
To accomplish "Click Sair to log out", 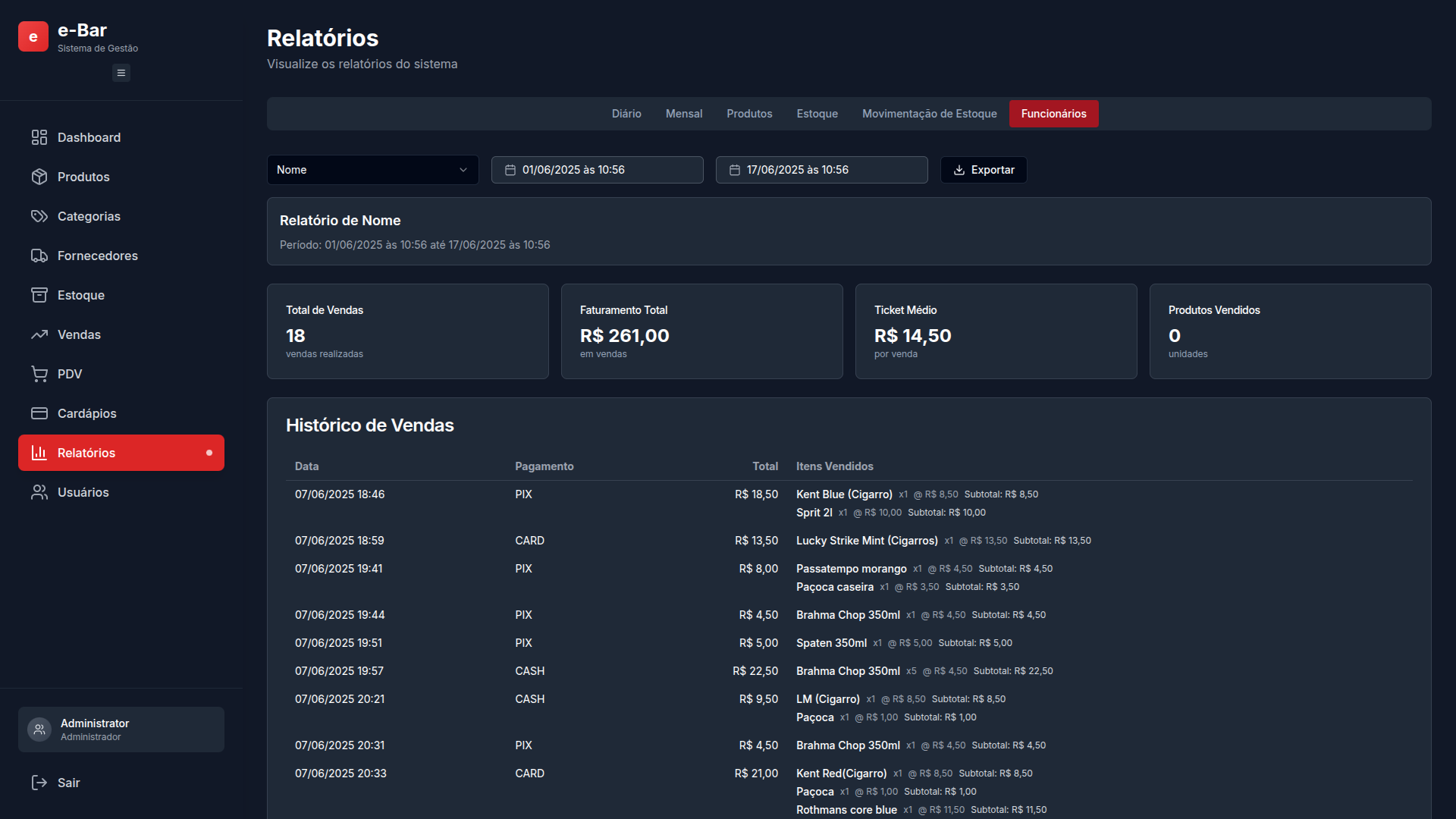I will 68,783.
